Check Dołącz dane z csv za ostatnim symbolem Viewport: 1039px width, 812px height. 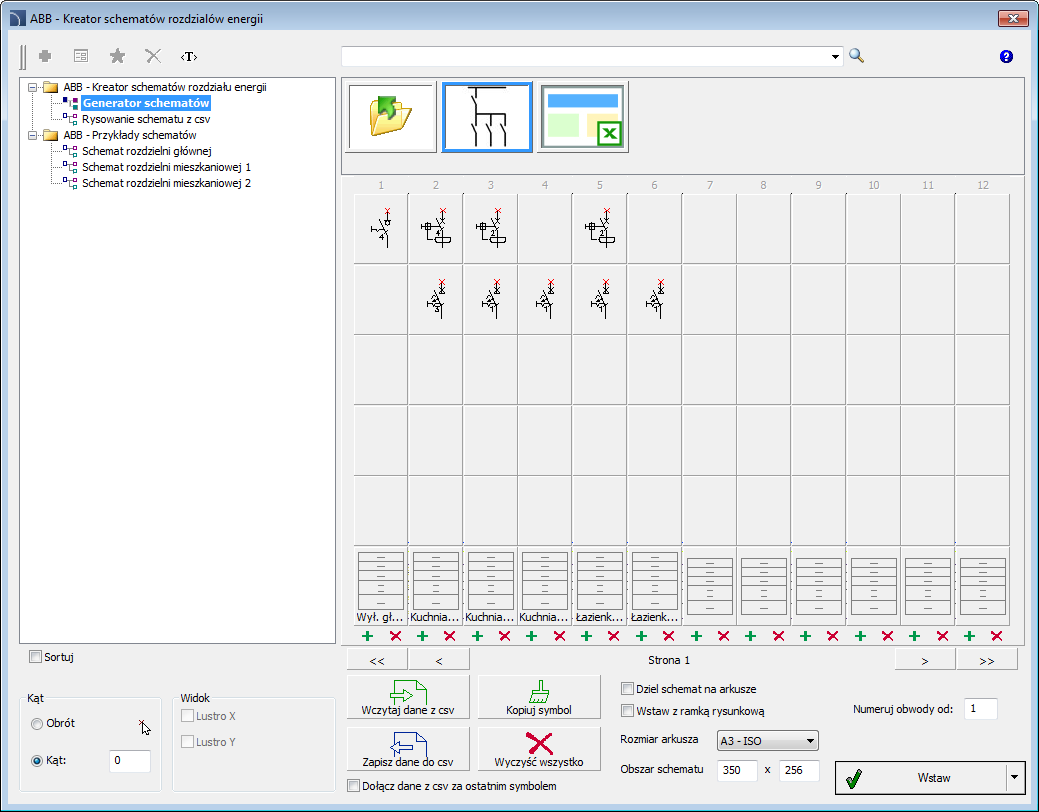pos(353,786)
